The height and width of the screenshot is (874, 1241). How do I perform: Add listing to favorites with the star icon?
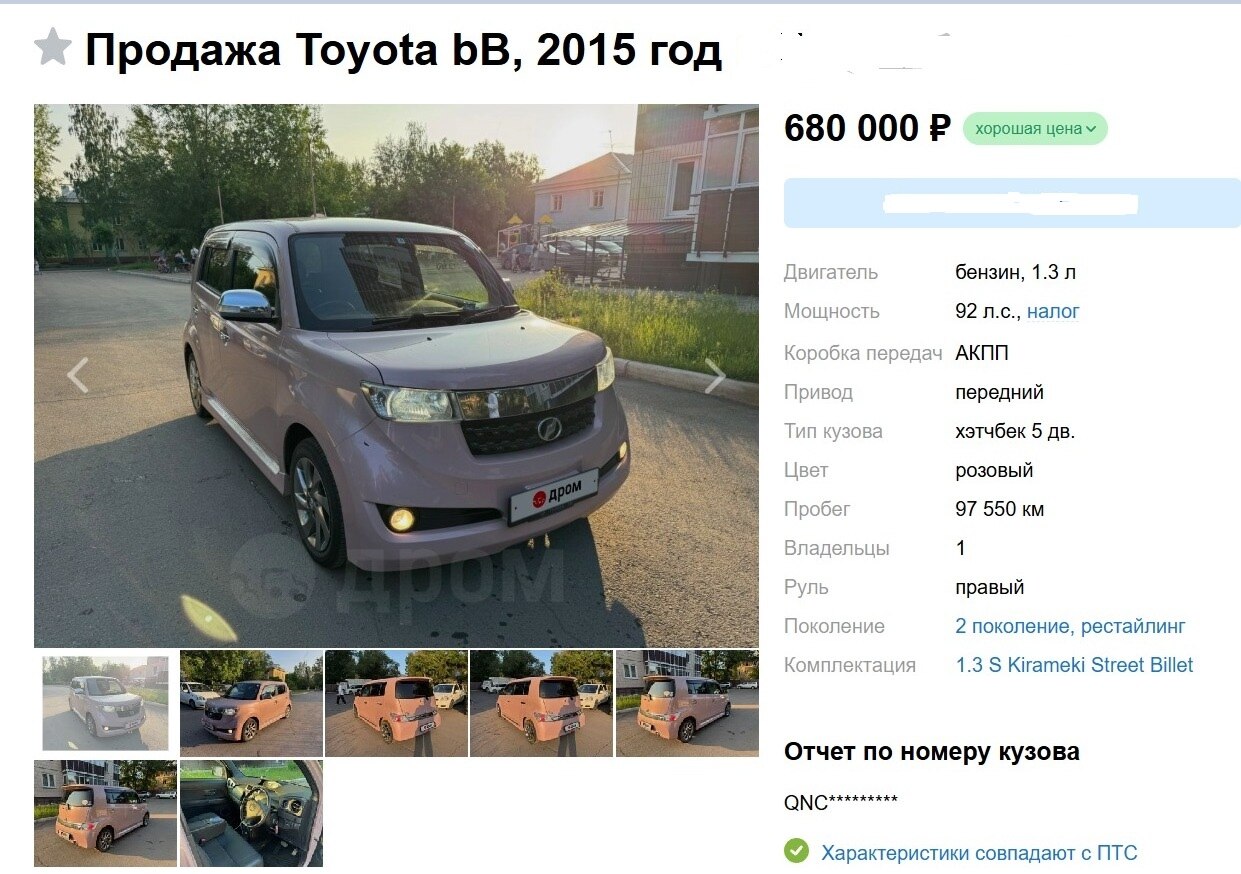coord(52,48)
